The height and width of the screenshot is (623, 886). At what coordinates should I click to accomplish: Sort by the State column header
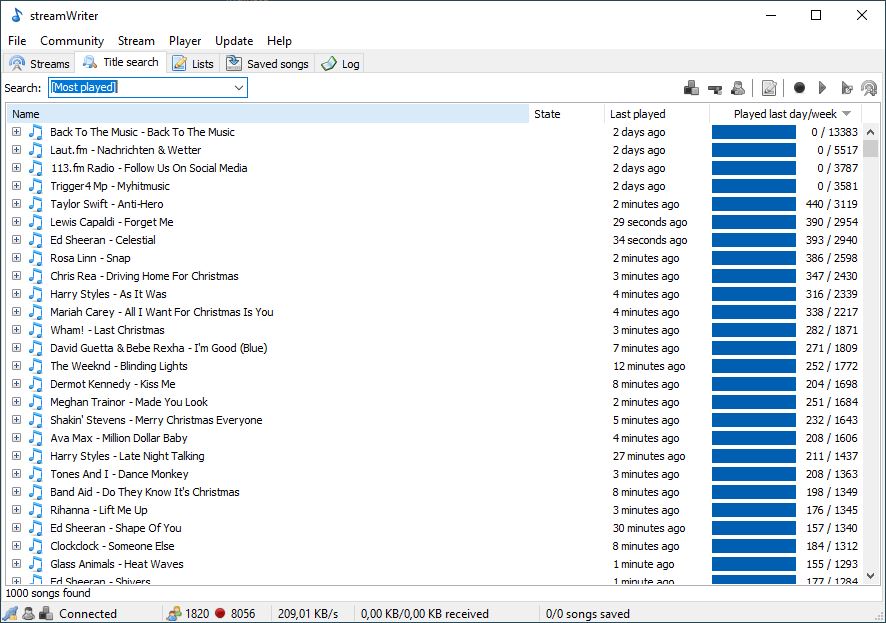click(x=566, y=114)
